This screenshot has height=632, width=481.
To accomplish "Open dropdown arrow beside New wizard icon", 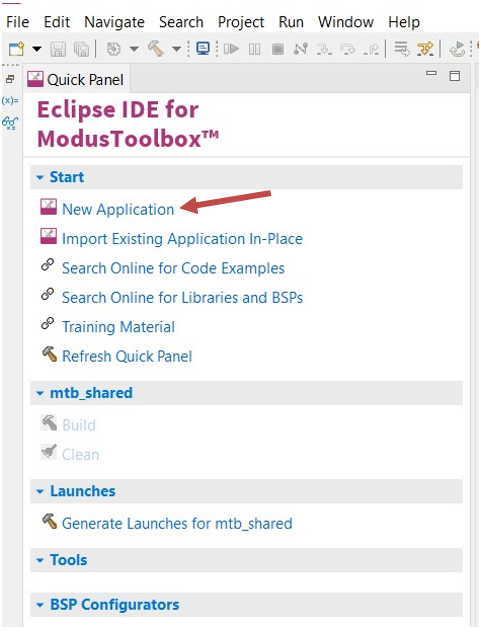I will click(37, 49).
